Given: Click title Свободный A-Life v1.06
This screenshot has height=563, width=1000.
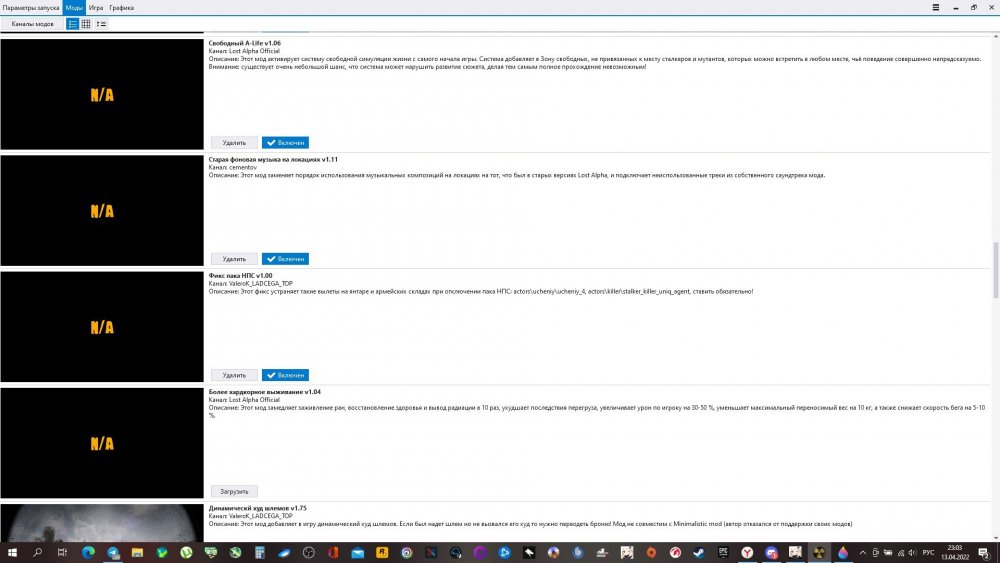Looking at the screenshot, I should pyautogui.click(x=245, y=43).
